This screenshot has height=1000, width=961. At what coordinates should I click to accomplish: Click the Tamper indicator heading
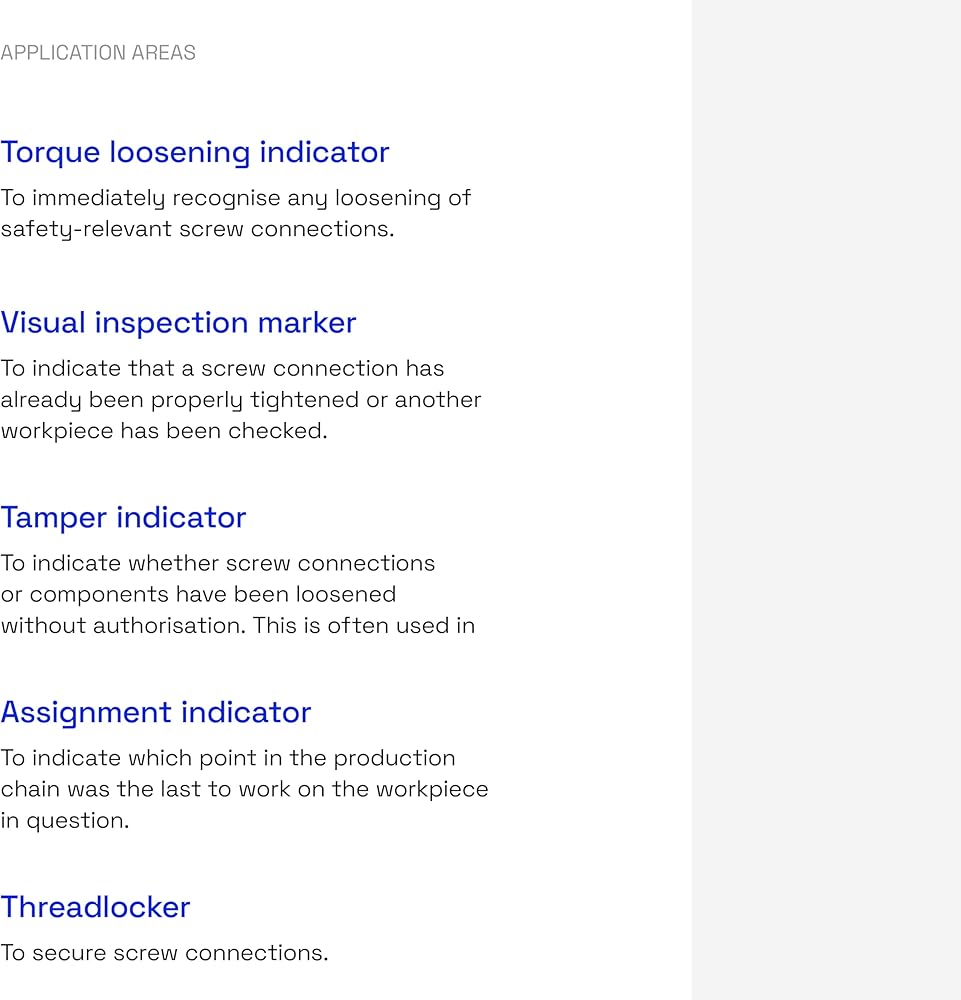123,518
